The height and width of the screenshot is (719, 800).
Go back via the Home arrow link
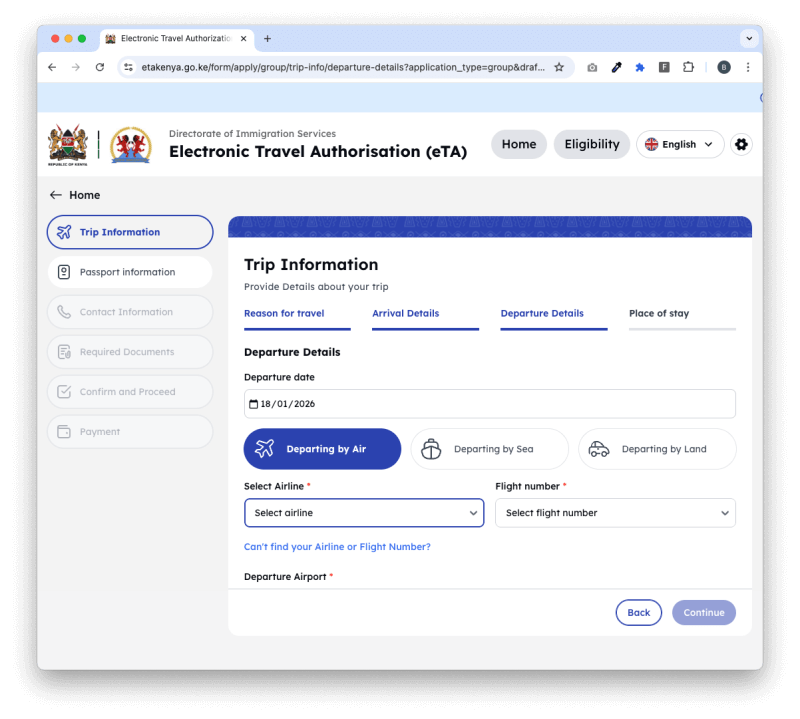[75, 195]
